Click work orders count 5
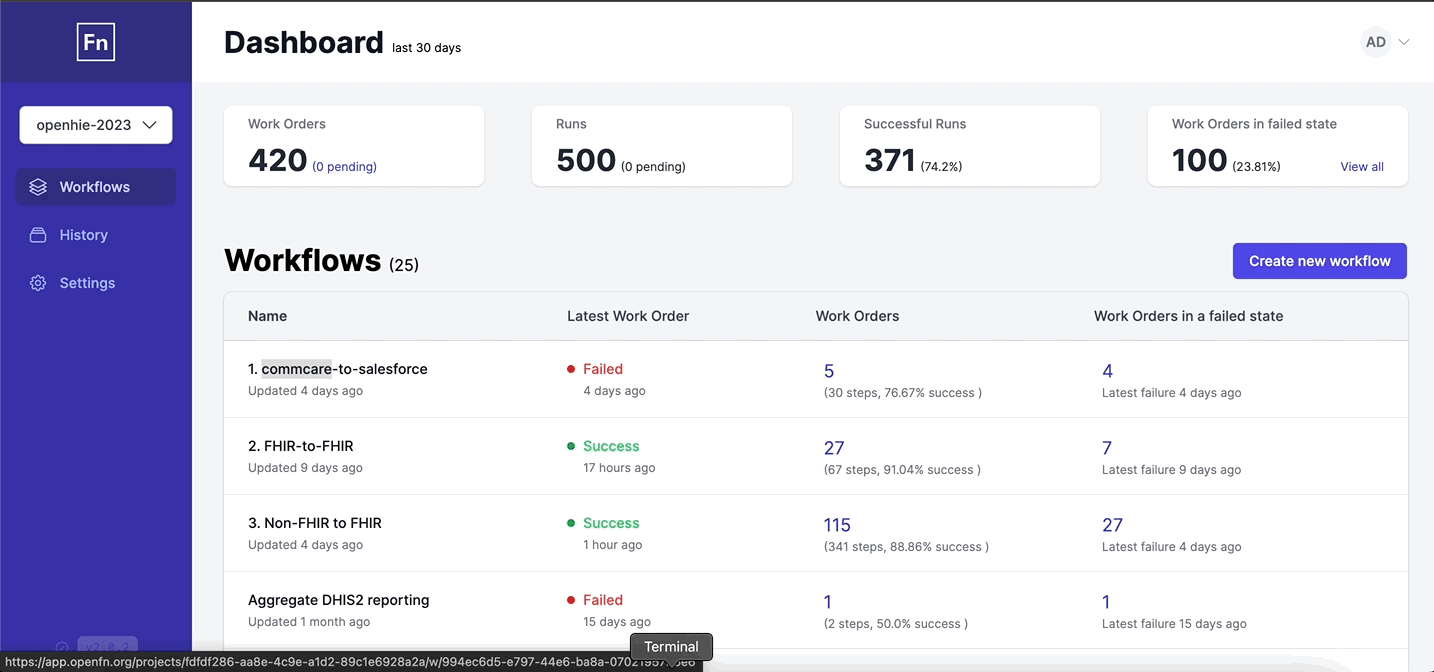1434x672 pixels. coord(829,371)
